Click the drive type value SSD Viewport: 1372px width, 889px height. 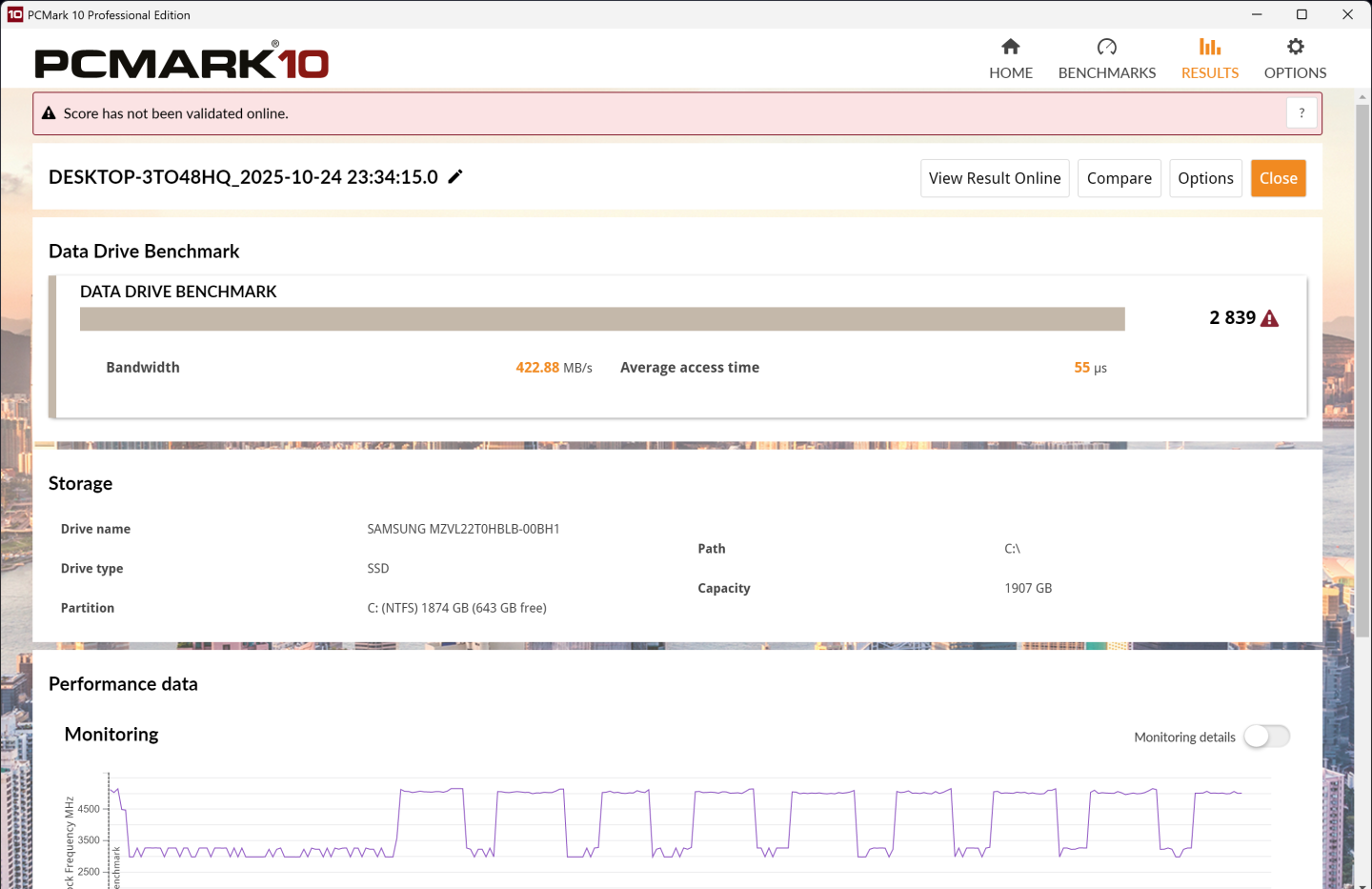point(378,569)
